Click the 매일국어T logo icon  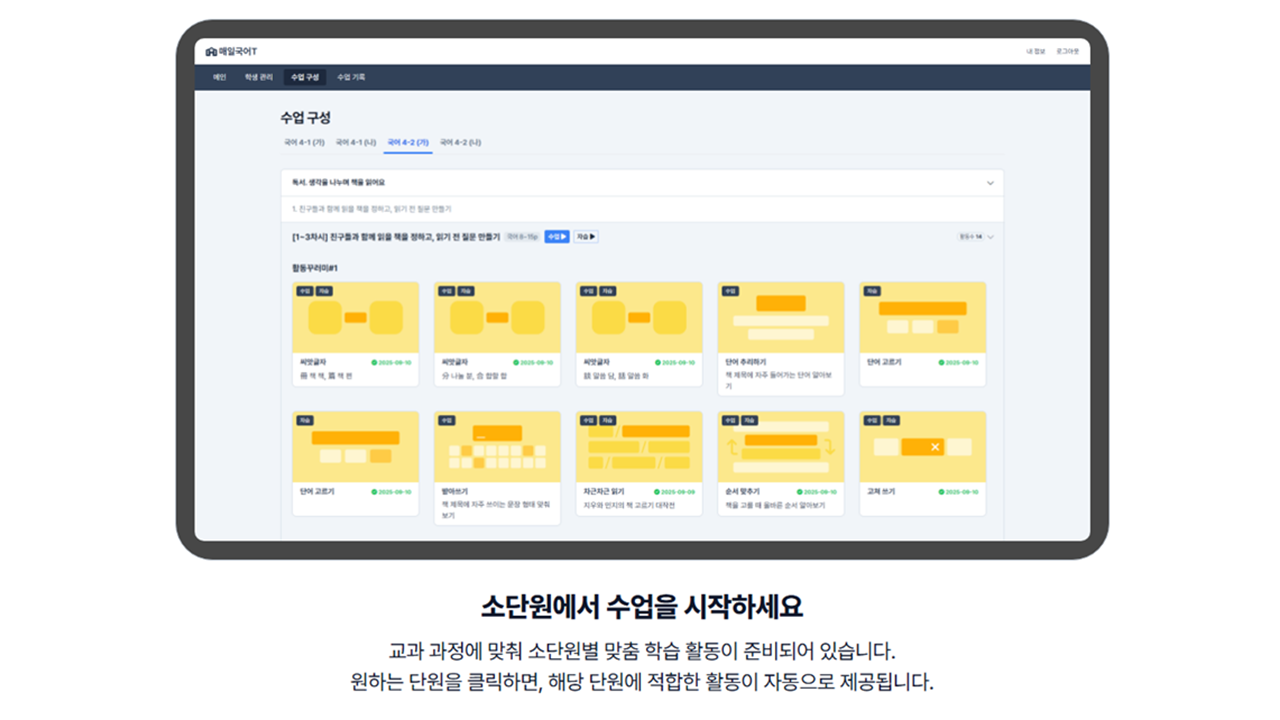[x=211, y=51]
